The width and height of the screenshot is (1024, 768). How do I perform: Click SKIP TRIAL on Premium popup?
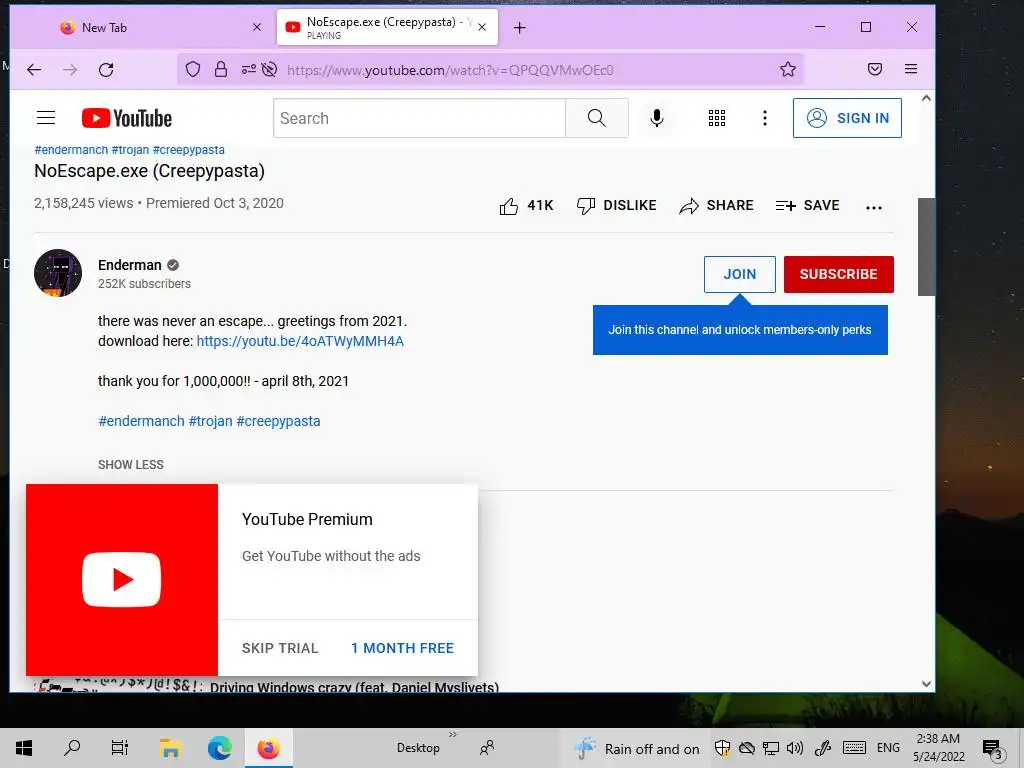[280, 648]
